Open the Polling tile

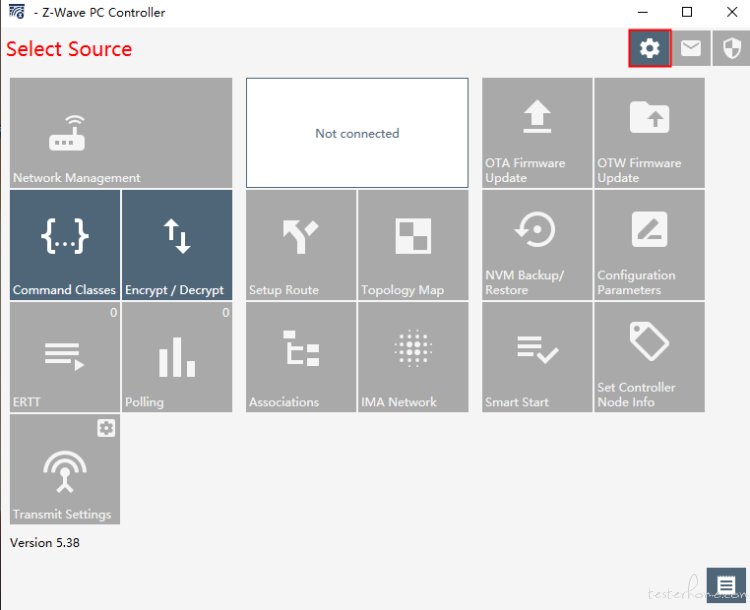tap(177, 357)
